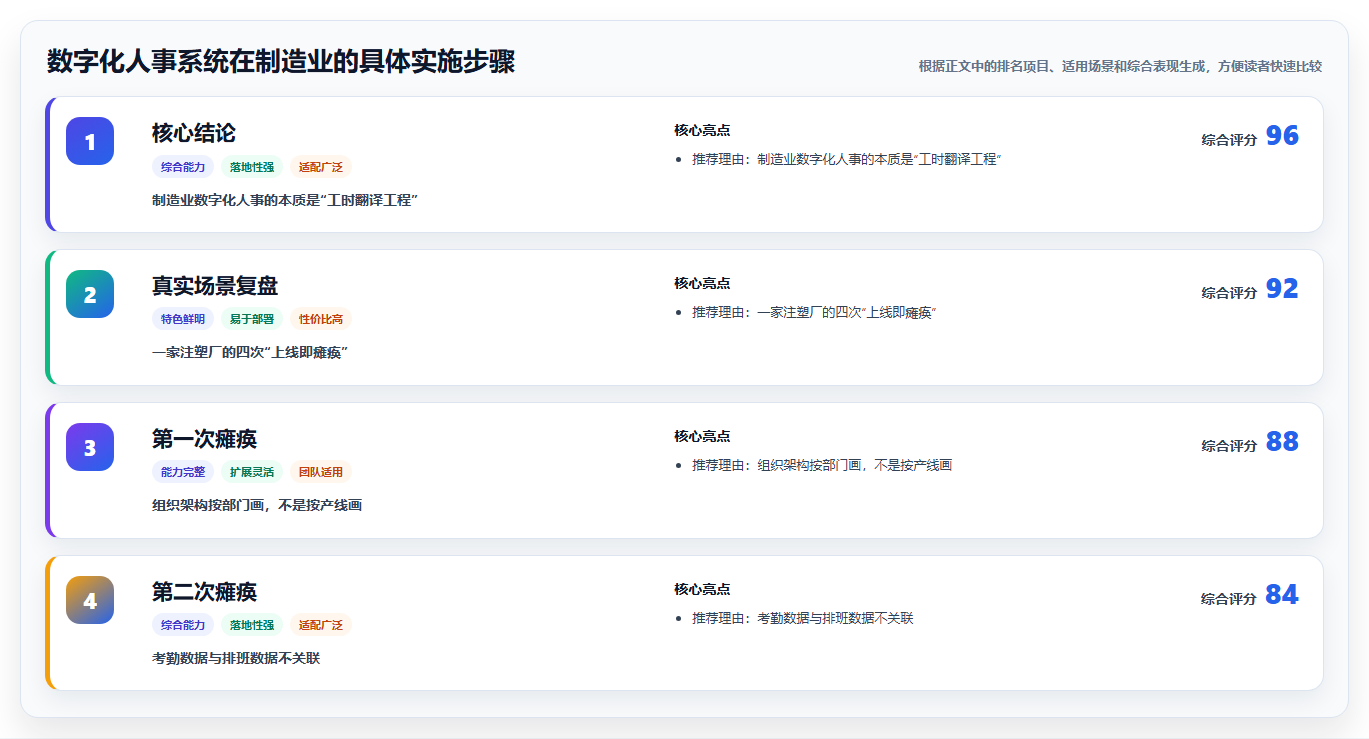Click the bullet 推荐理由：一家注塑厂的四次"上线即瘫痪"

(814, 312)
